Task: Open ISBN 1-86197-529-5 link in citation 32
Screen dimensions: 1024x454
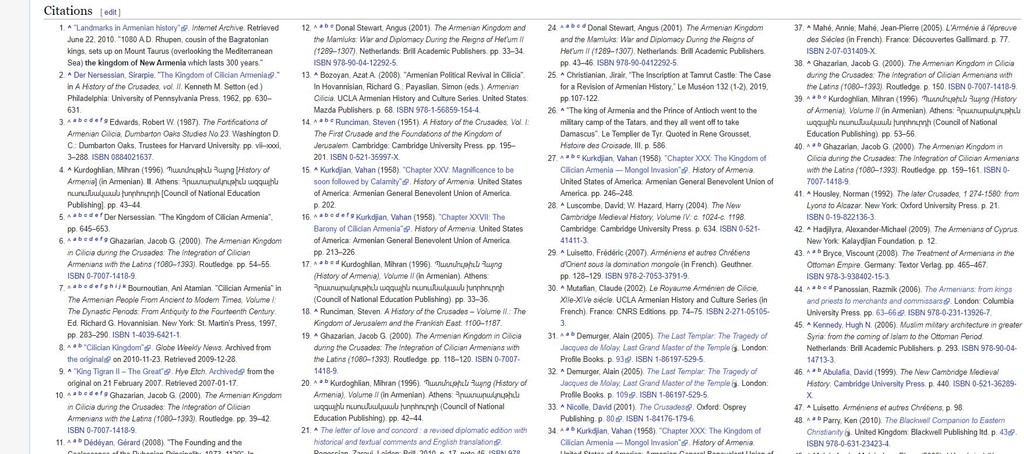Action: point(673,395)
